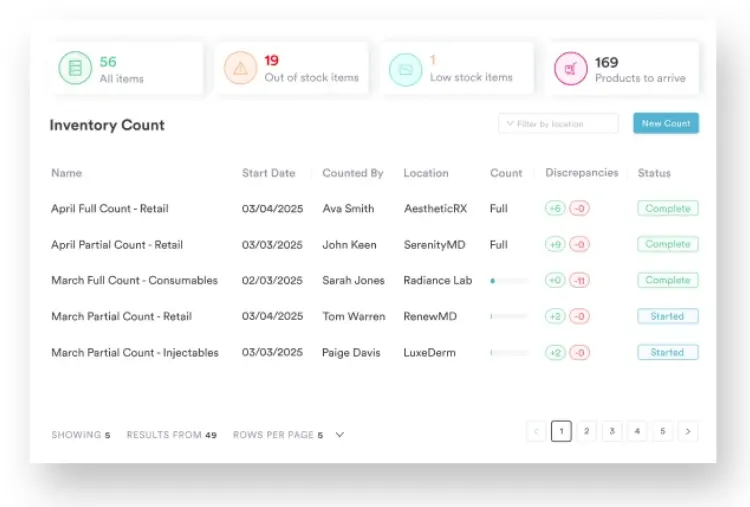Click the 02/03/2025 start date
This screenshot has height=507, width=750.
[272, 280]
